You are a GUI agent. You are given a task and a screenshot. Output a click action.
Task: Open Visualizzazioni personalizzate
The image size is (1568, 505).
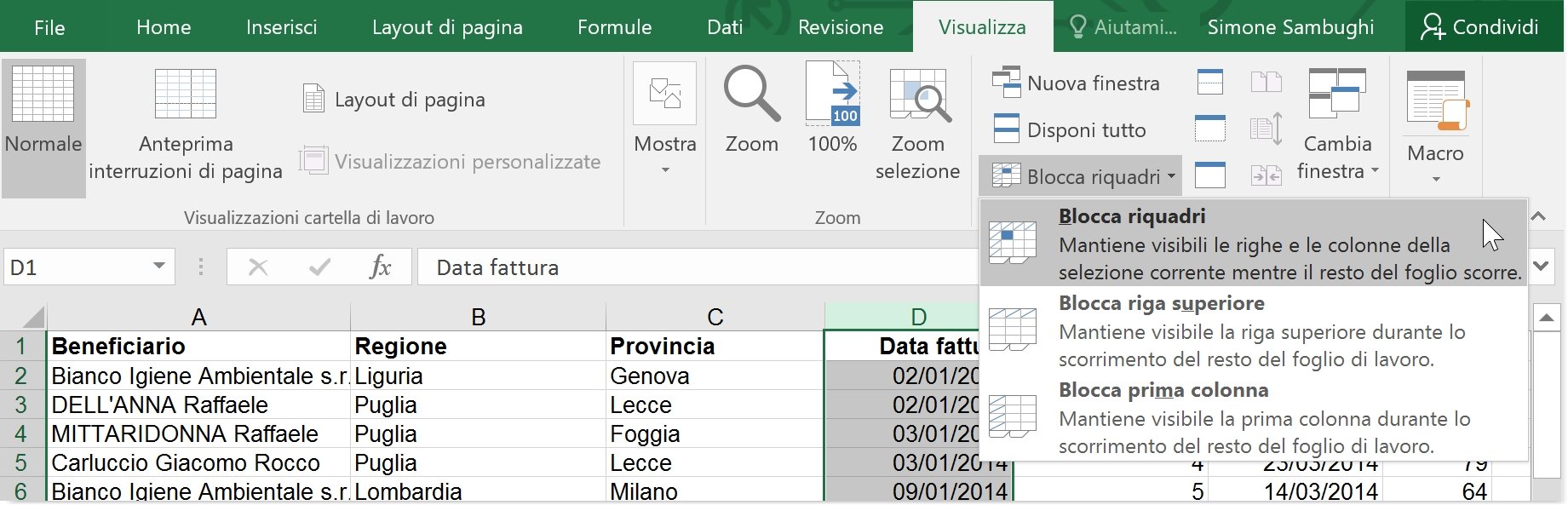point(451,161)
